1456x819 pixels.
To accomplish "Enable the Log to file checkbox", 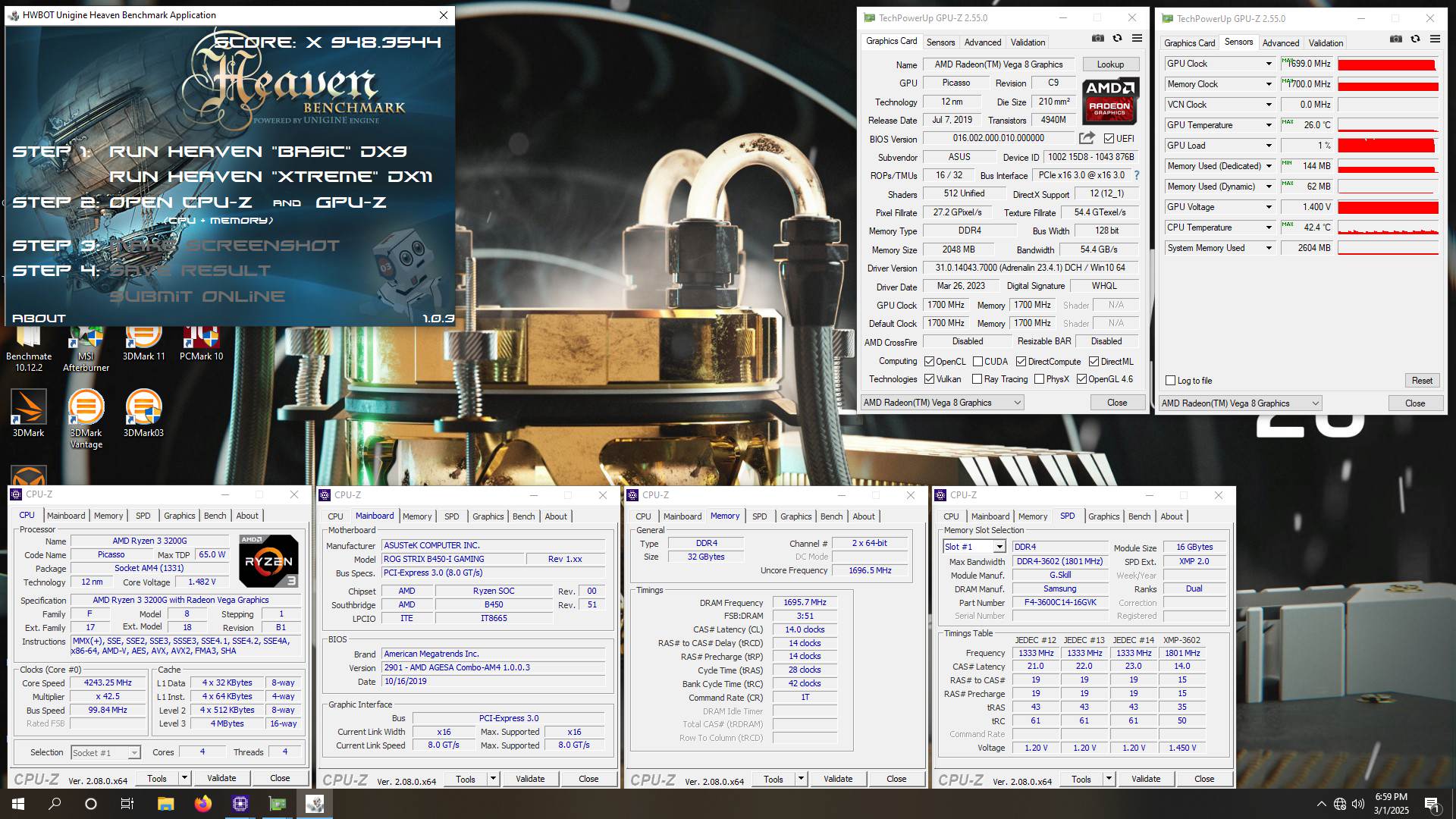I will (x=1171, y=381).
